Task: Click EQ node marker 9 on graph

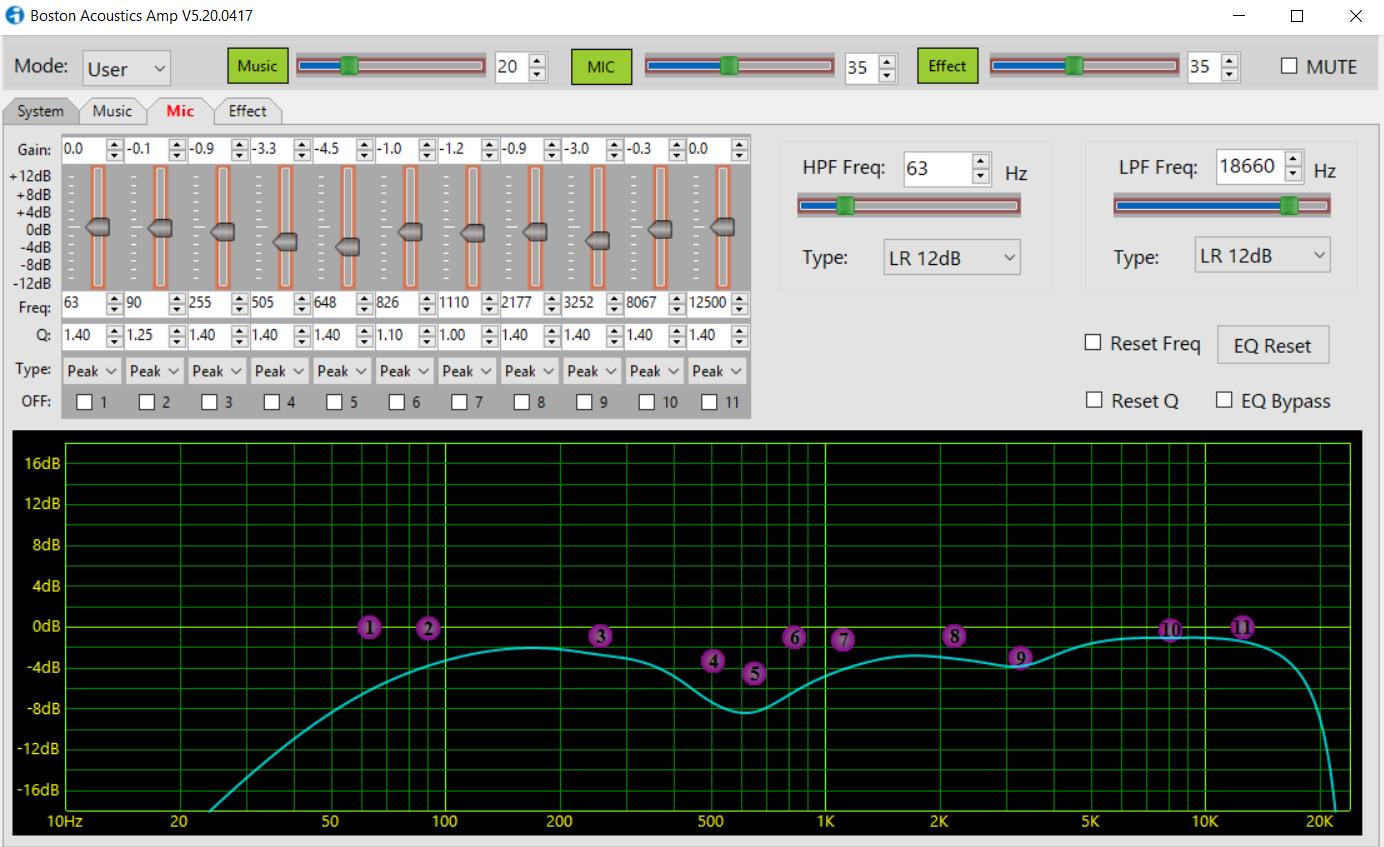Action: [x=1020, y=657]
